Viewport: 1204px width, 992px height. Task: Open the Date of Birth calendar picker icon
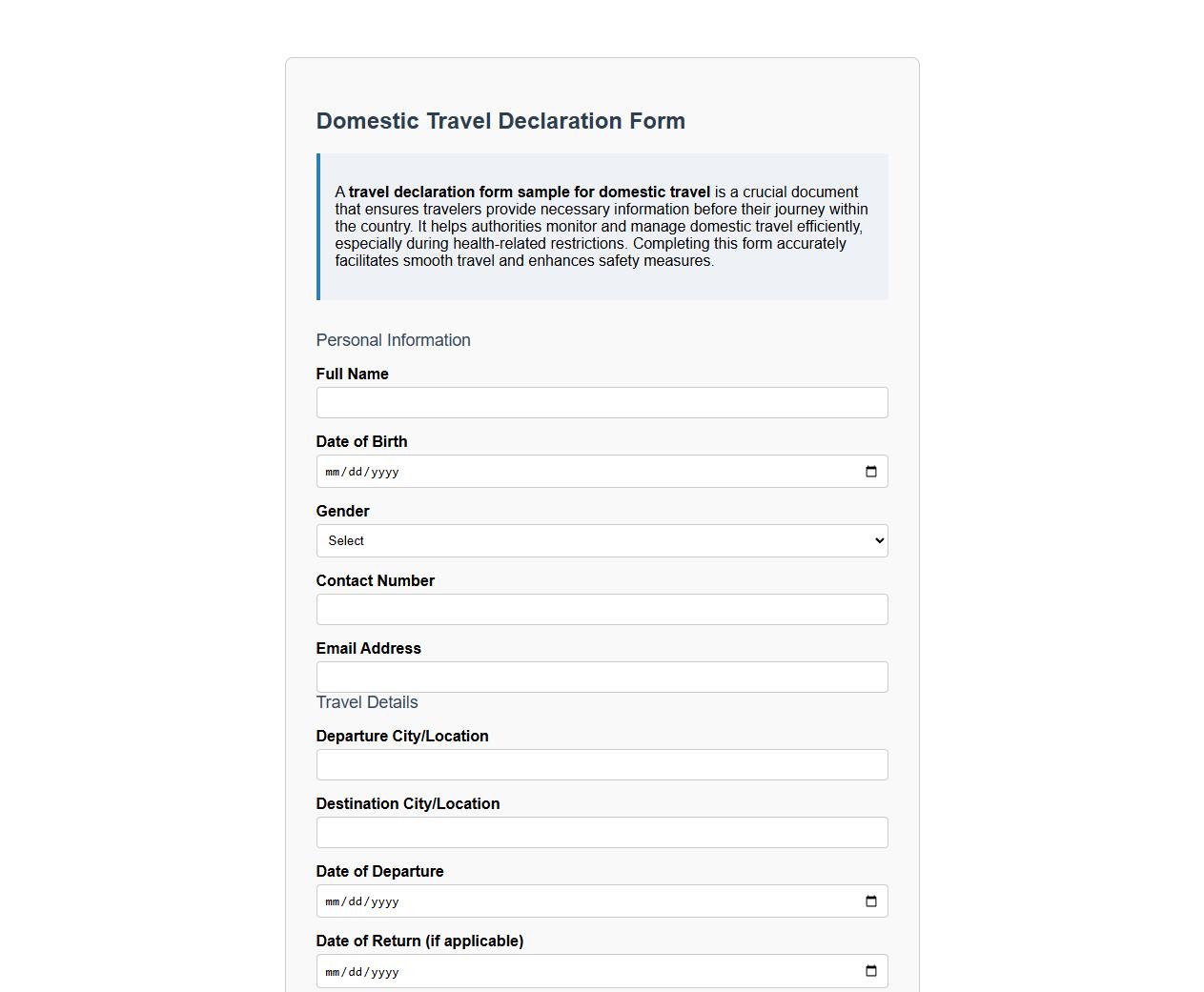pos(870,471)
